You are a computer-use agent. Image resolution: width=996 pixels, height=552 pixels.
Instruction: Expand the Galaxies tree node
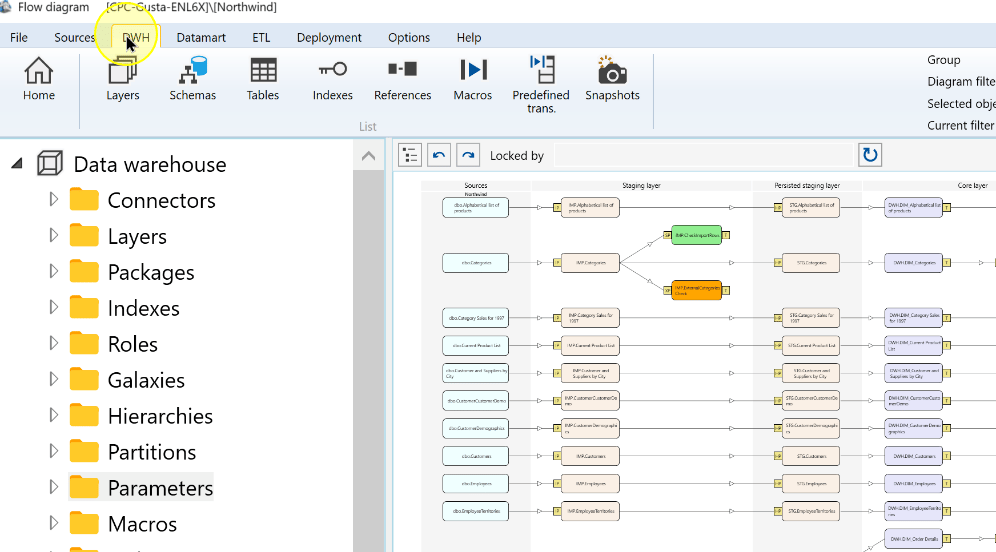click(53, 379)
